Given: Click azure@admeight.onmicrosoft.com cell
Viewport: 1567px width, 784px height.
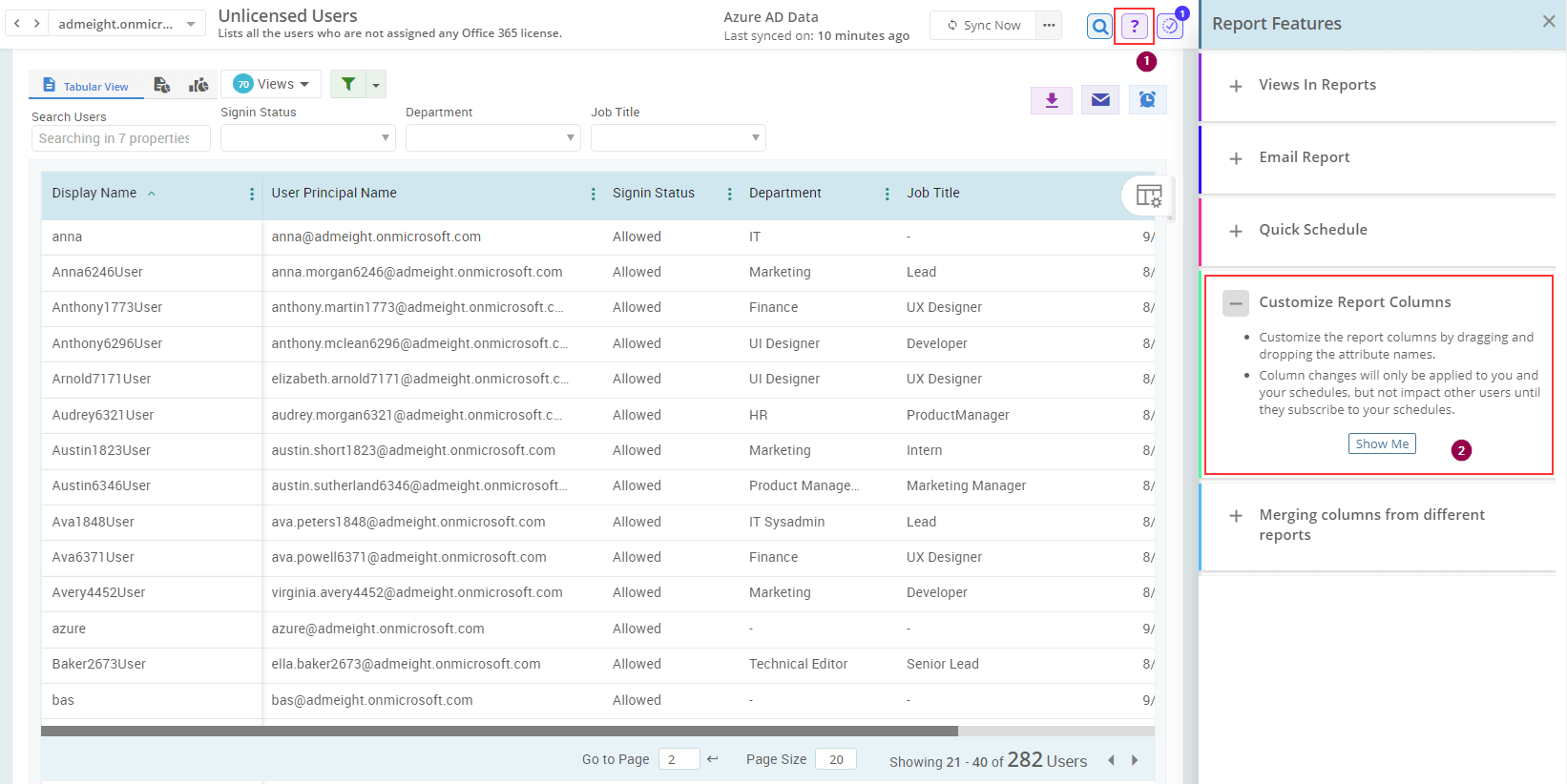Looking at the screenshot, I should click(x=378, y=629).
